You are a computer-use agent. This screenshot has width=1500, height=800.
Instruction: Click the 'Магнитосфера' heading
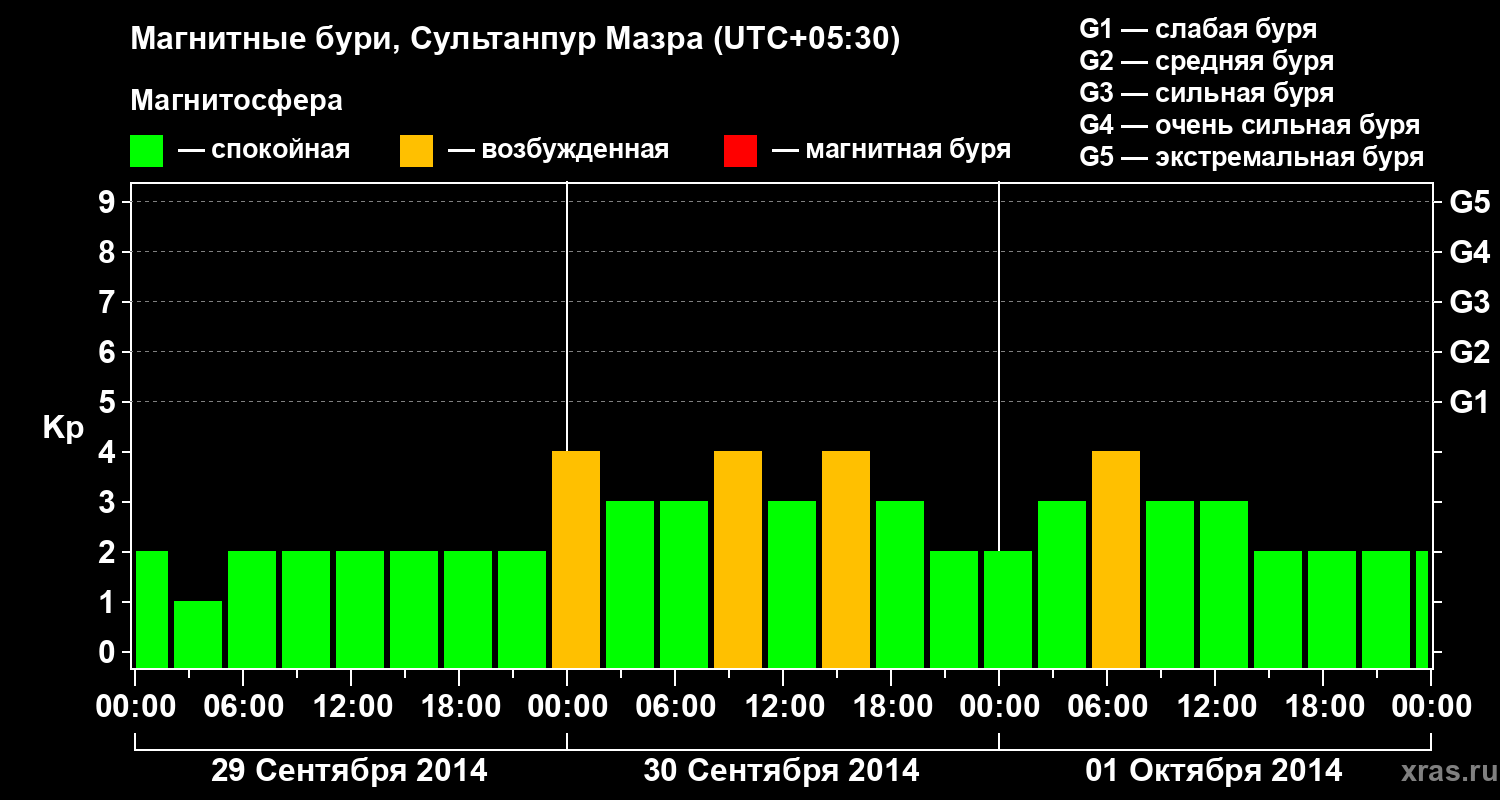pyautogui.click(x=237, y=101)
